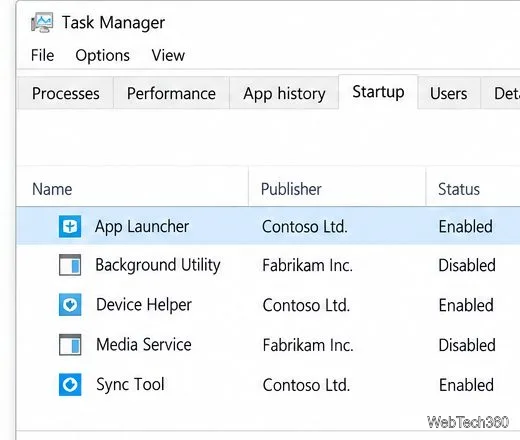Open the File menu

(42, 55)
